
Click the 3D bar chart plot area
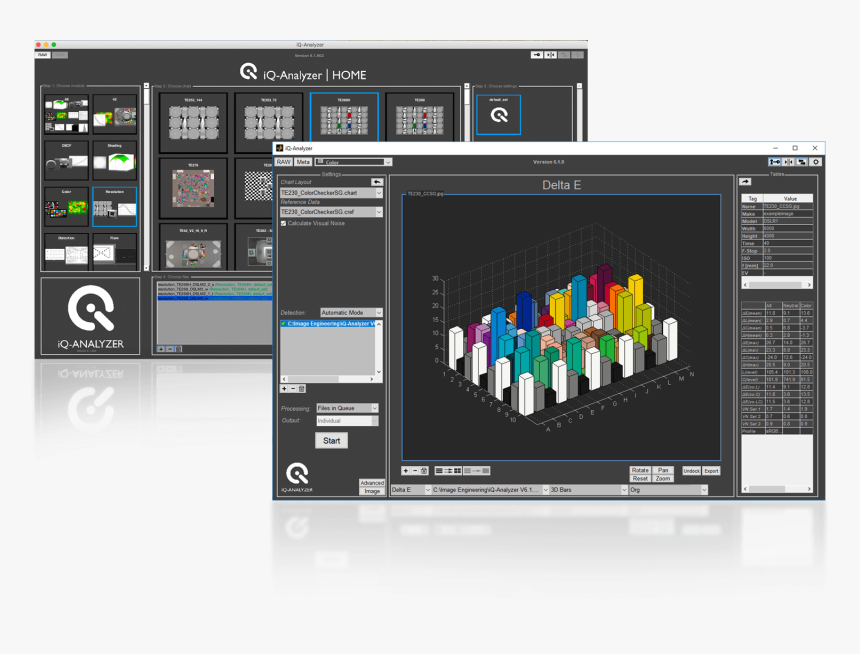(561, 328)
